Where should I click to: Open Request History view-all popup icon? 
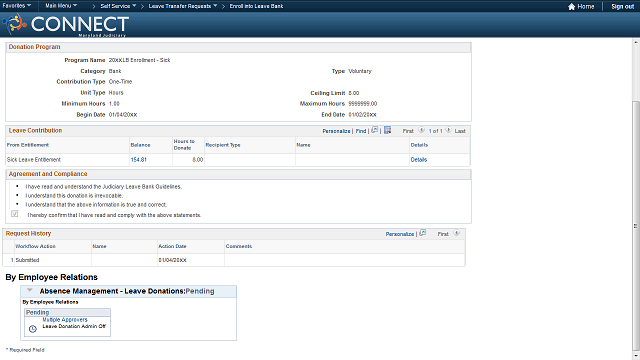tap(423, 233)
